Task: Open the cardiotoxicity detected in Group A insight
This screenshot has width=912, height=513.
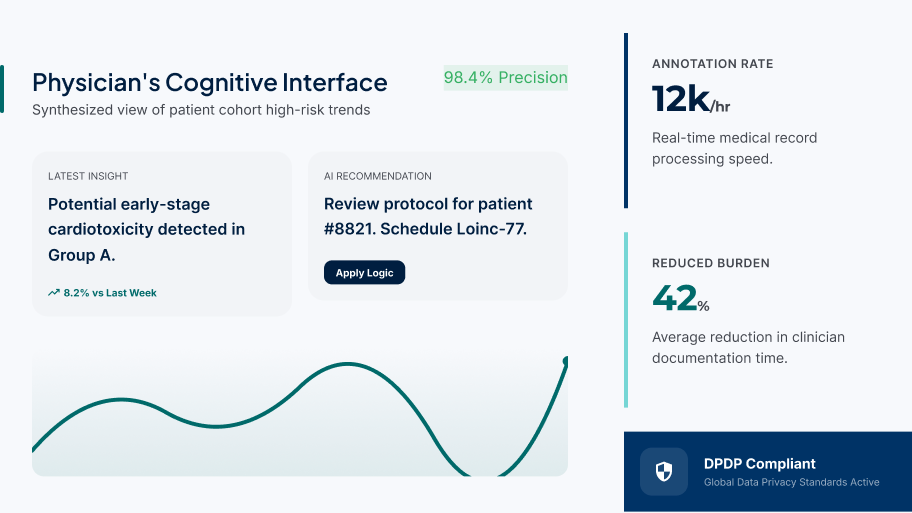Action: coord(147,229)
